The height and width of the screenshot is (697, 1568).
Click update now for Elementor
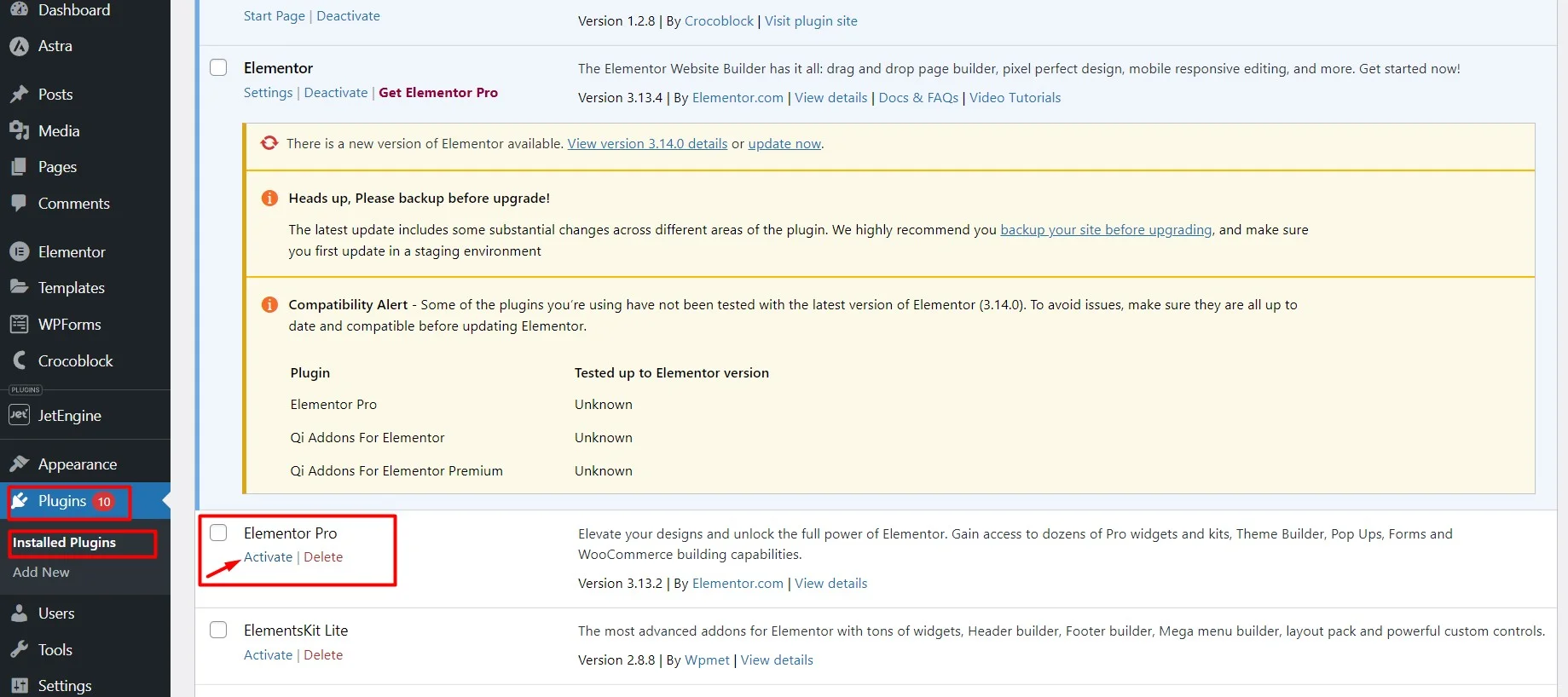pyautogui.click(x=784, y=143)
